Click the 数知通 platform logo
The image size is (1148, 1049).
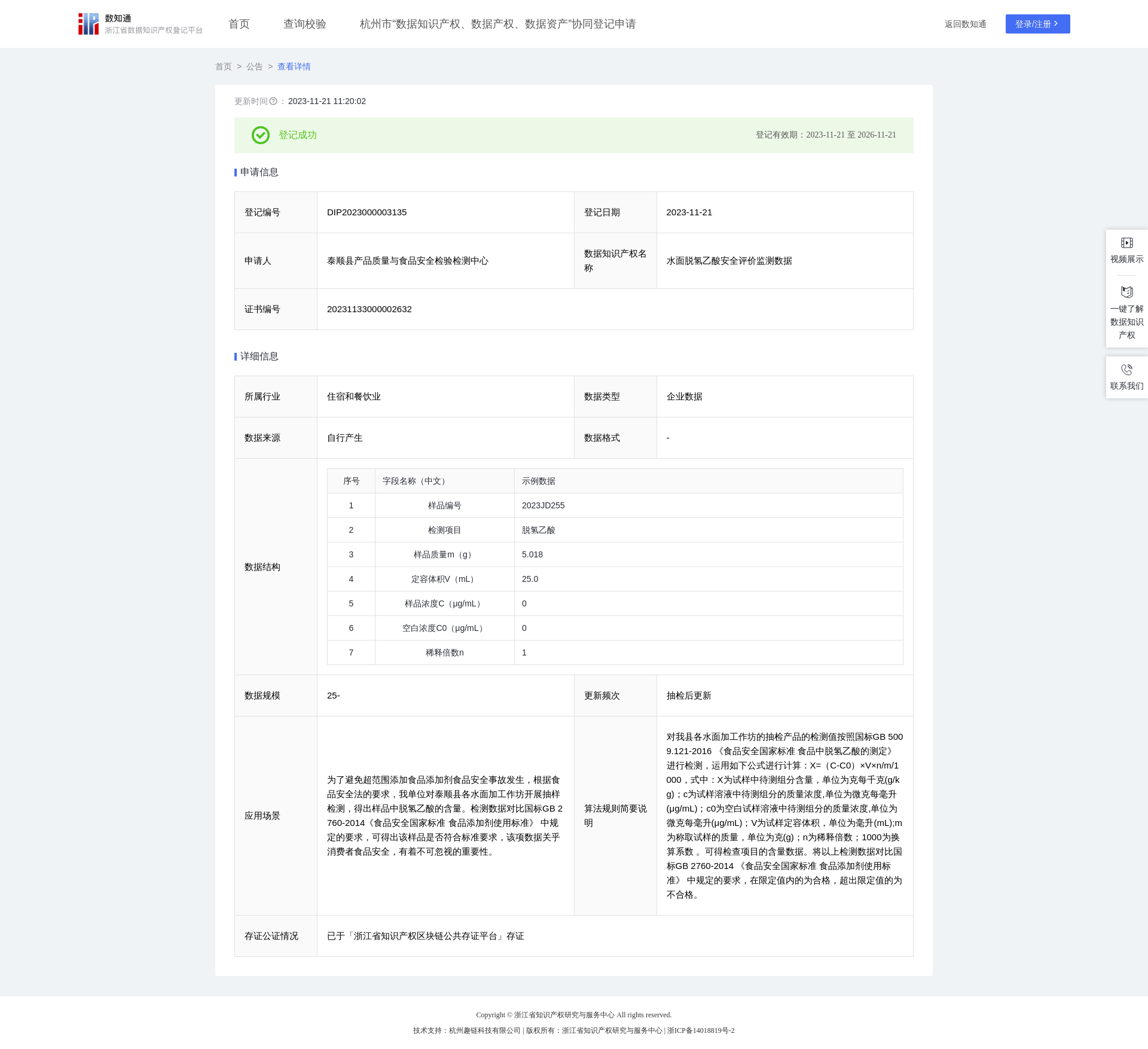[141, 24]
